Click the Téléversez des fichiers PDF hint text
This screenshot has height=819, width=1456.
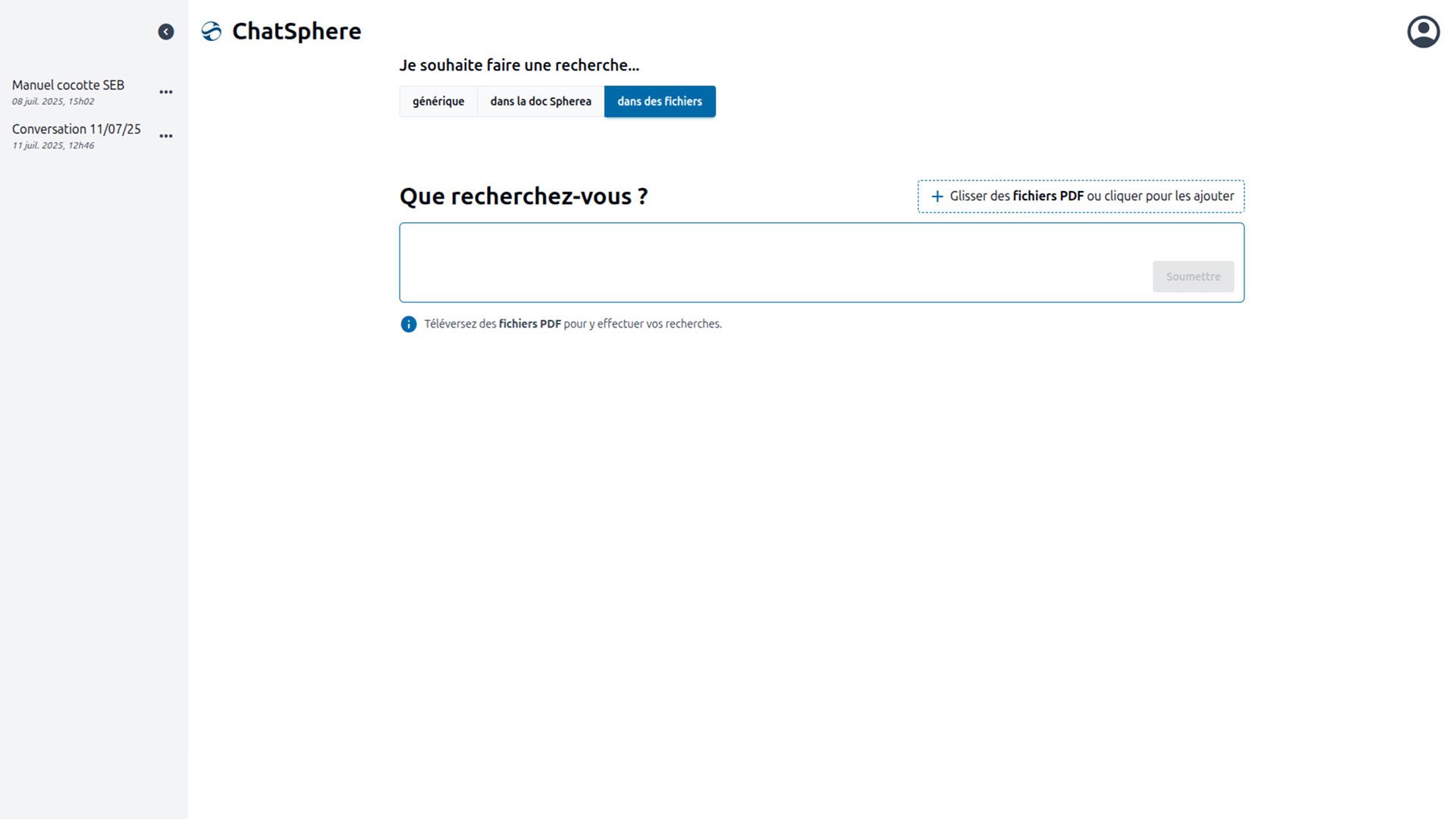[x=573, y=324]
